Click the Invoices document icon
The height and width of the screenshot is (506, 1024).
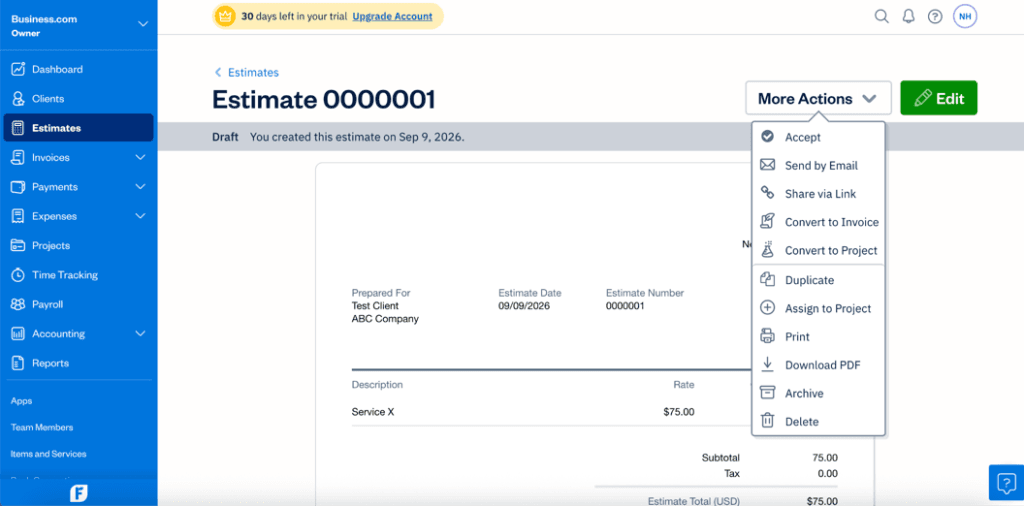pos(18,157)
